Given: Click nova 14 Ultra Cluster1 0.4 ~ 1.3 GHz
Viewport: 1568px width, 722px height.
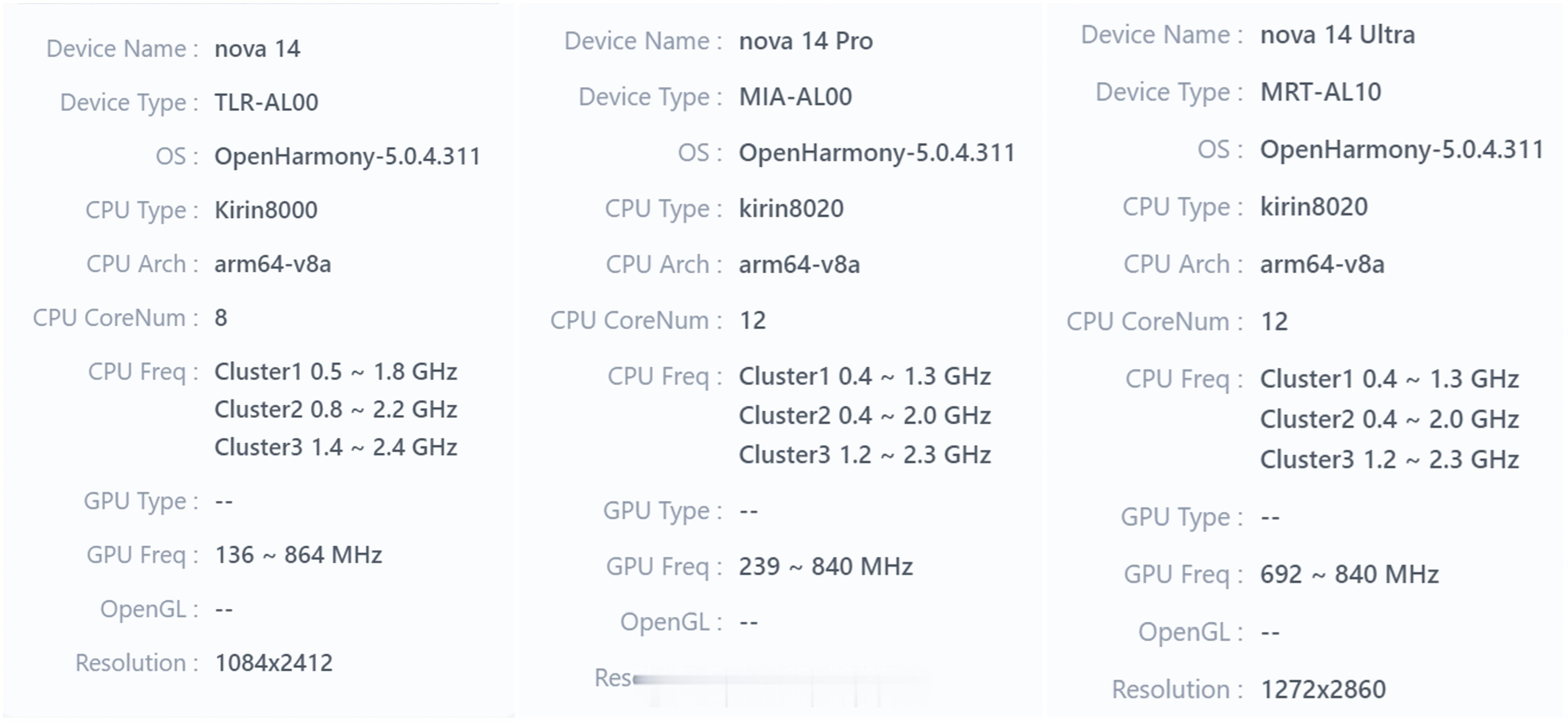Looking at the screenshot, I should click(x=1389, y=379).
